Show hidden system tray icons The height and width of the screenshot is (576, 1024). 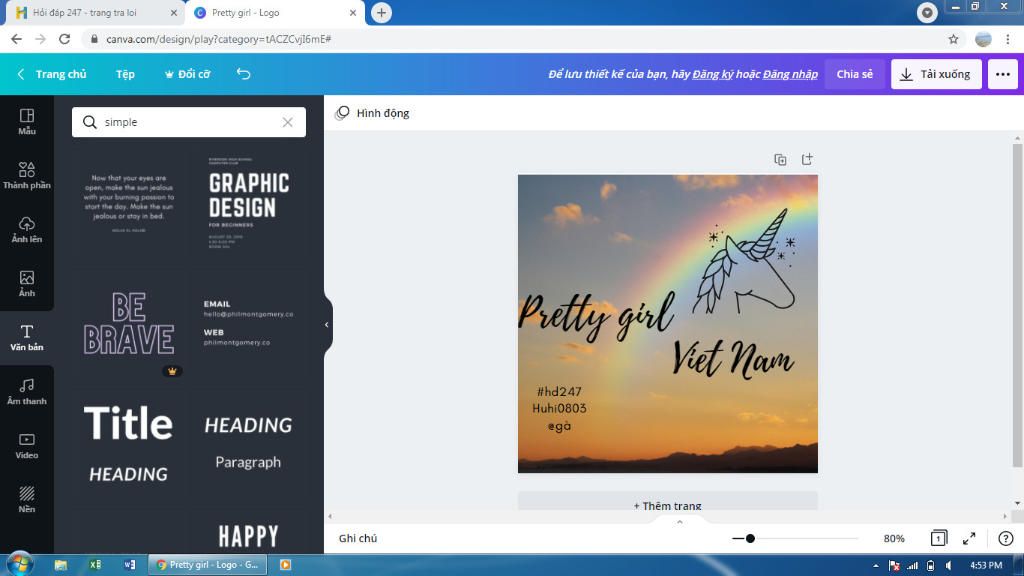(875, 566)
